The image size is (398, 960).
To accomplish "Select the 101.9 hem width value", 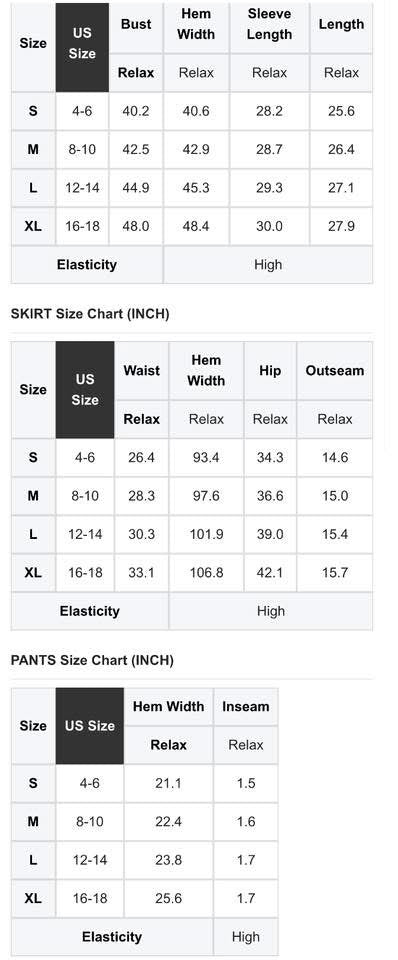I will pyautogui.click(x=206, y=534).
